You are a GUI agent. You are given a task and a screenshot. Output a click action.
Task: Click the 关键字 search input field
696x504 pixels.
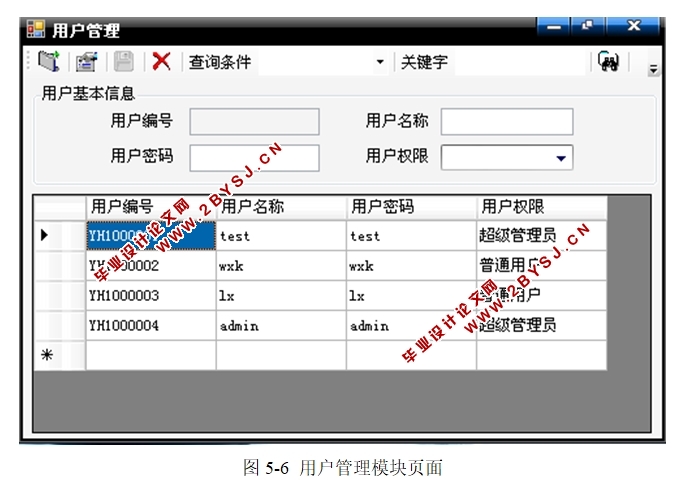(x=520, y=63)
